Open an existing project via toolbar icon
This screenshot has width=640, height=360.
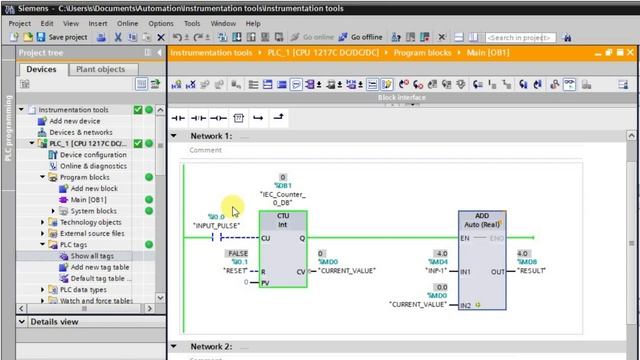coord(27,37)
